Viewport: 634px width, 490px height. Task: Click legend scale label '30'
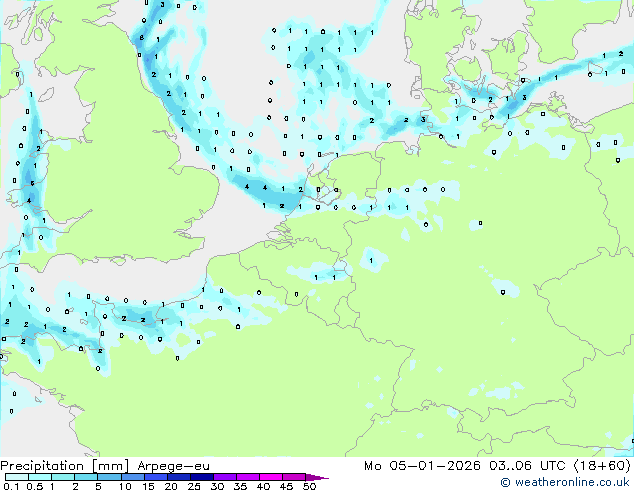click(217, 486)
